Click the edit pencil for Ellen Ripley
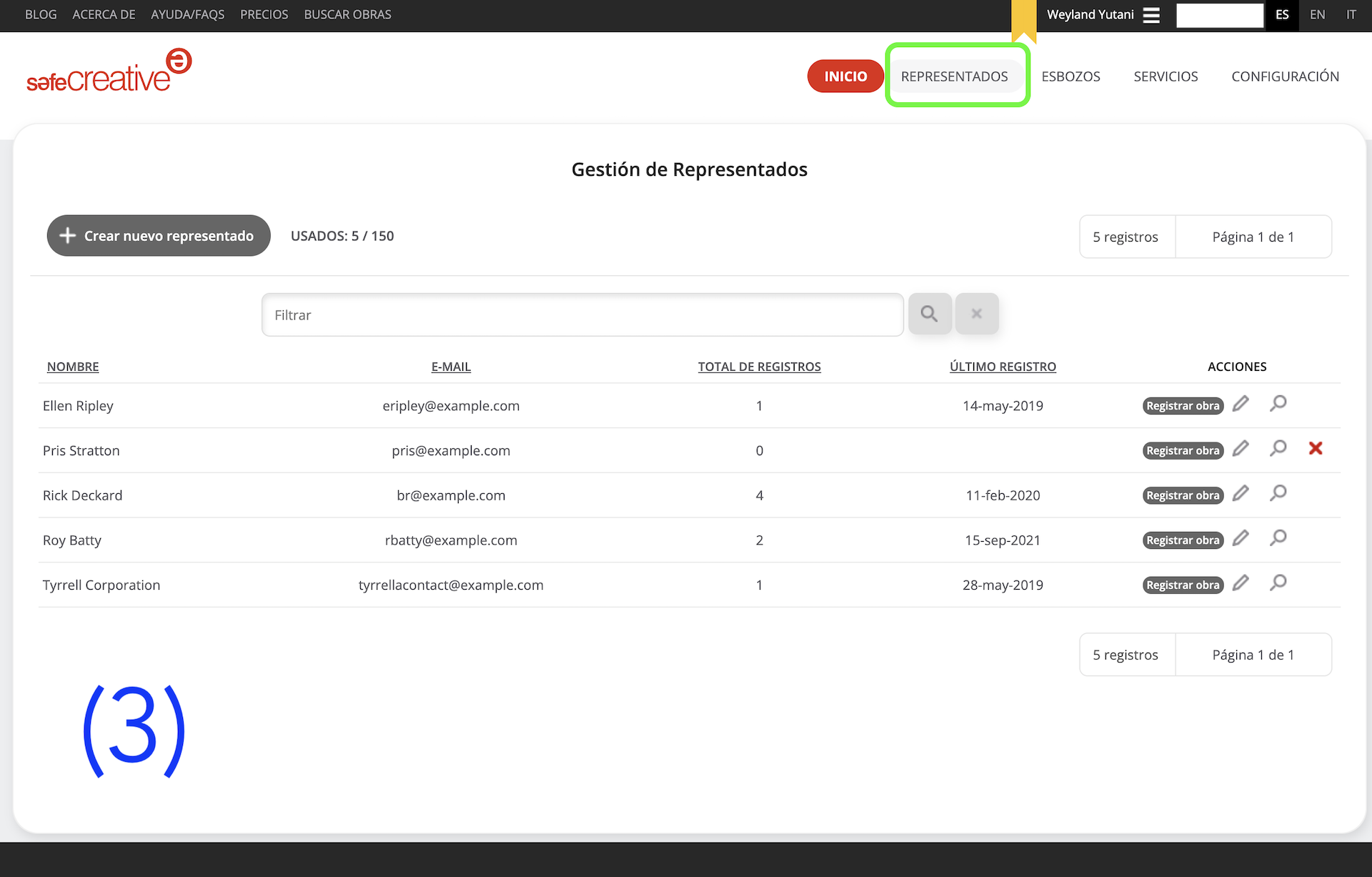 coord(1241,404)
